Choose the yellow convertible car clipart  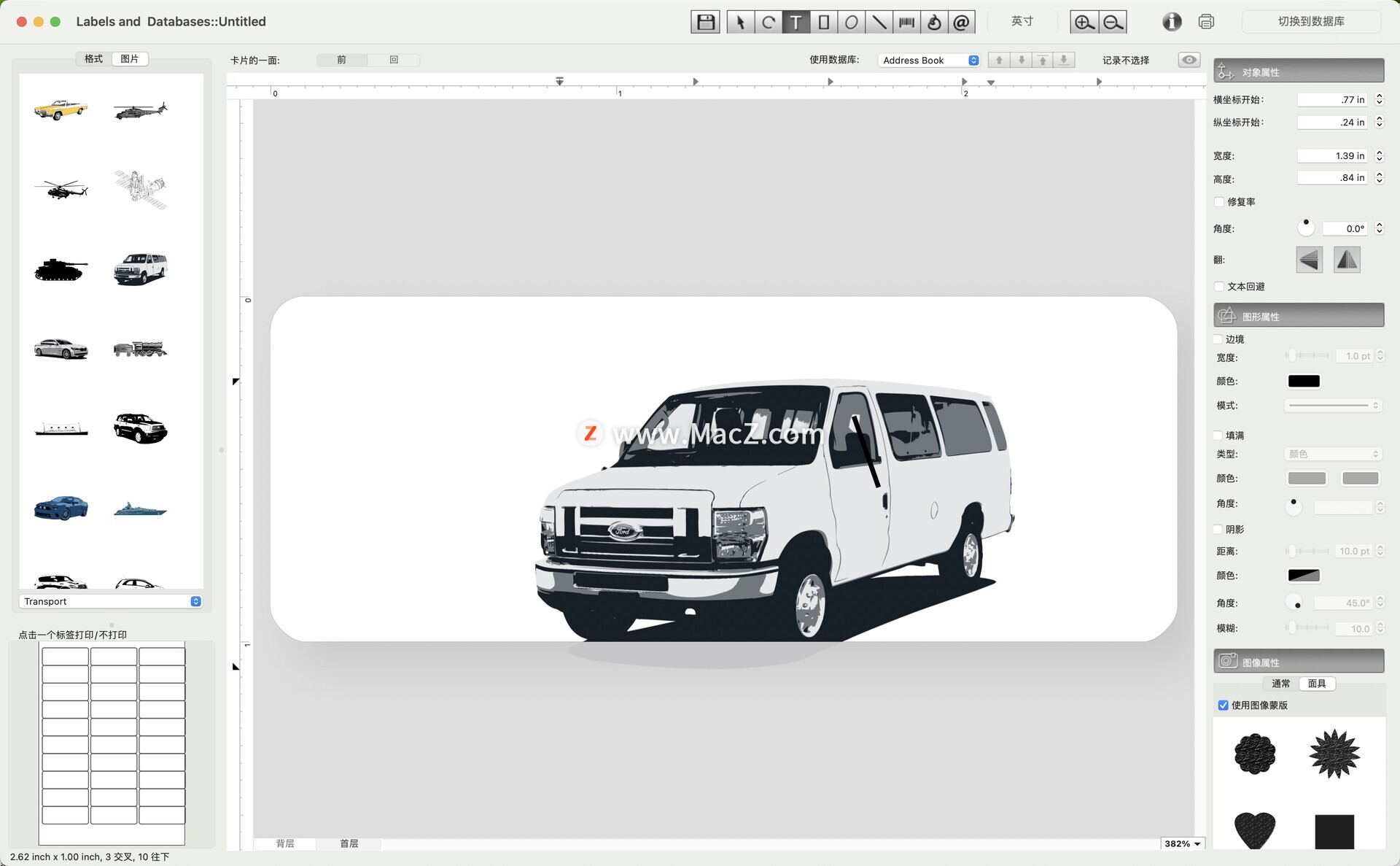click(x=61, y=109)
